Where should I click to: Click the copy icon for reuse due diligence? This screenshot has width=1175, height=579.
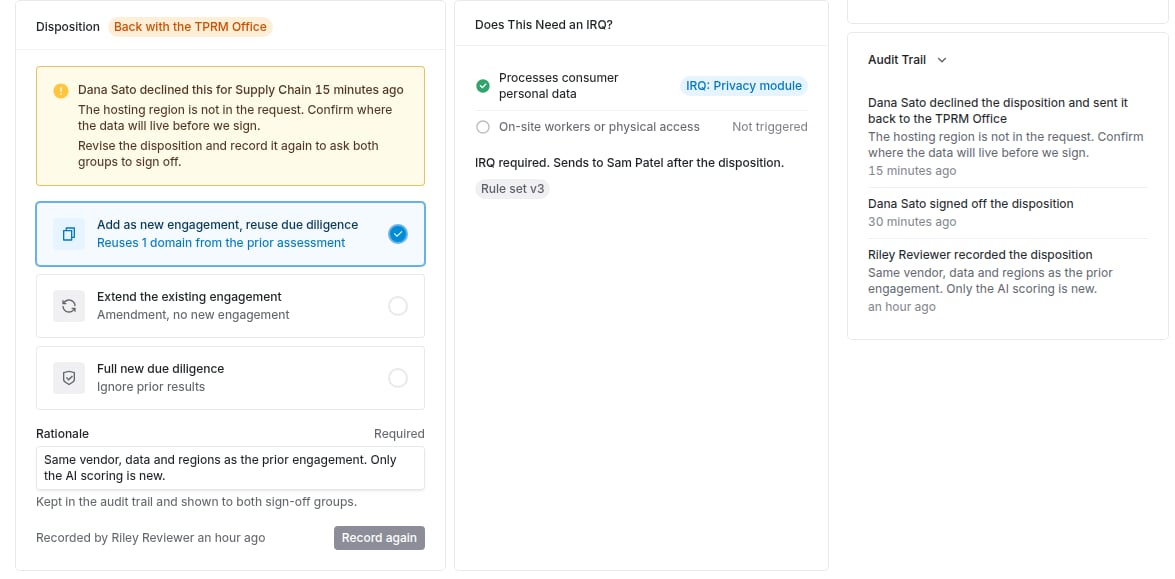[69, 234]
